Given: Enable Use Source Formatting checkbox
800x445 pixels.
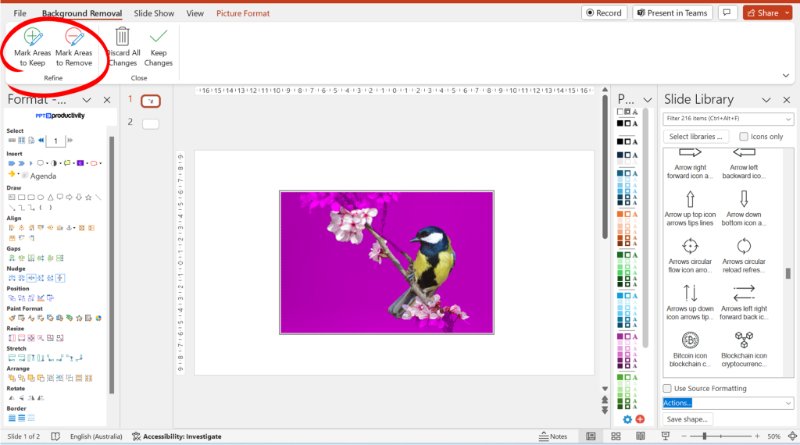Looking at the screenshot, I should click(668, 388).
